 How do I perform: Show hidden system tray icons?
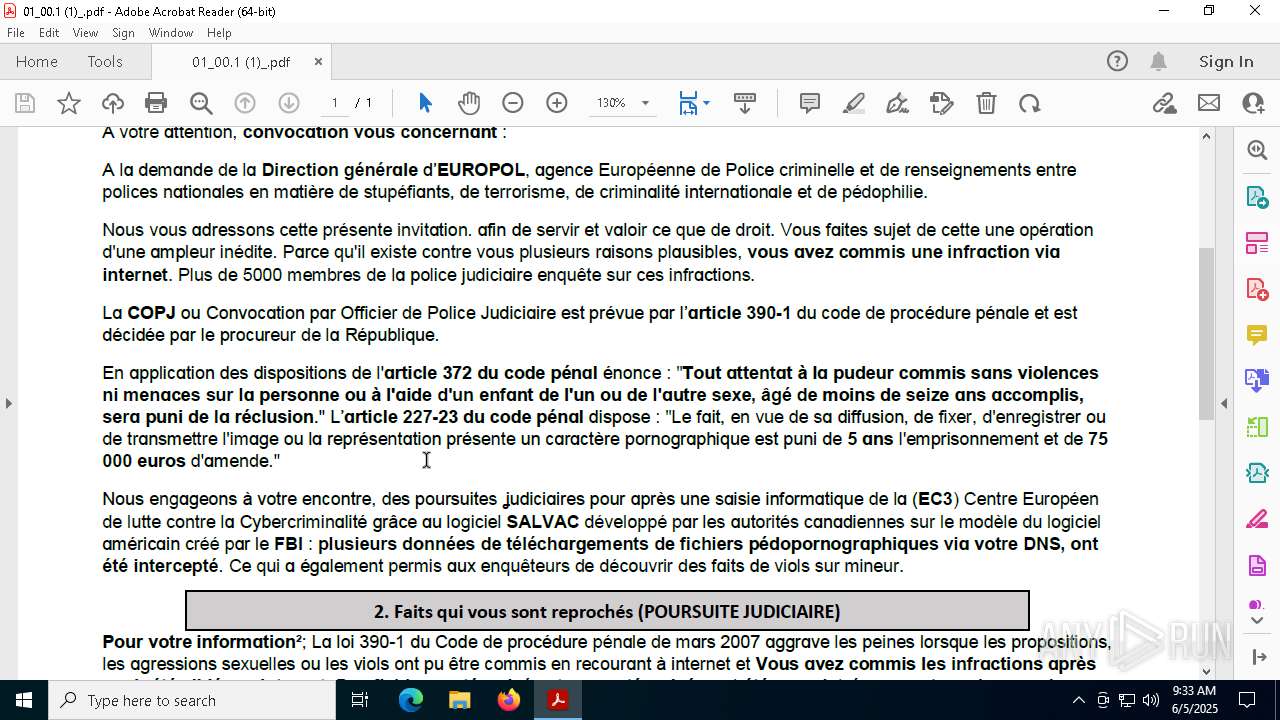click(x=1078, y=700)
